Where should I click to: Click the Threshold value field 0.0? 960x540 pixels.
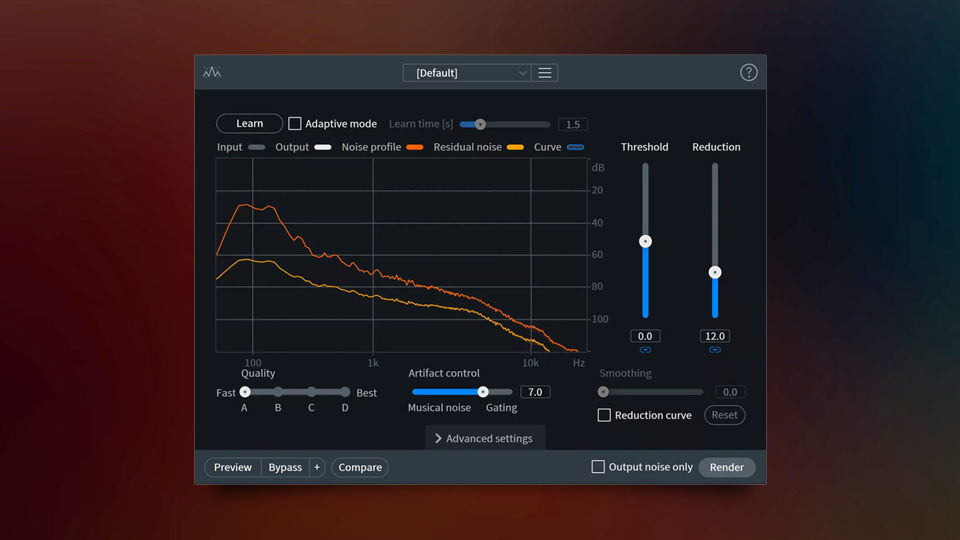(x=645, y=336)
